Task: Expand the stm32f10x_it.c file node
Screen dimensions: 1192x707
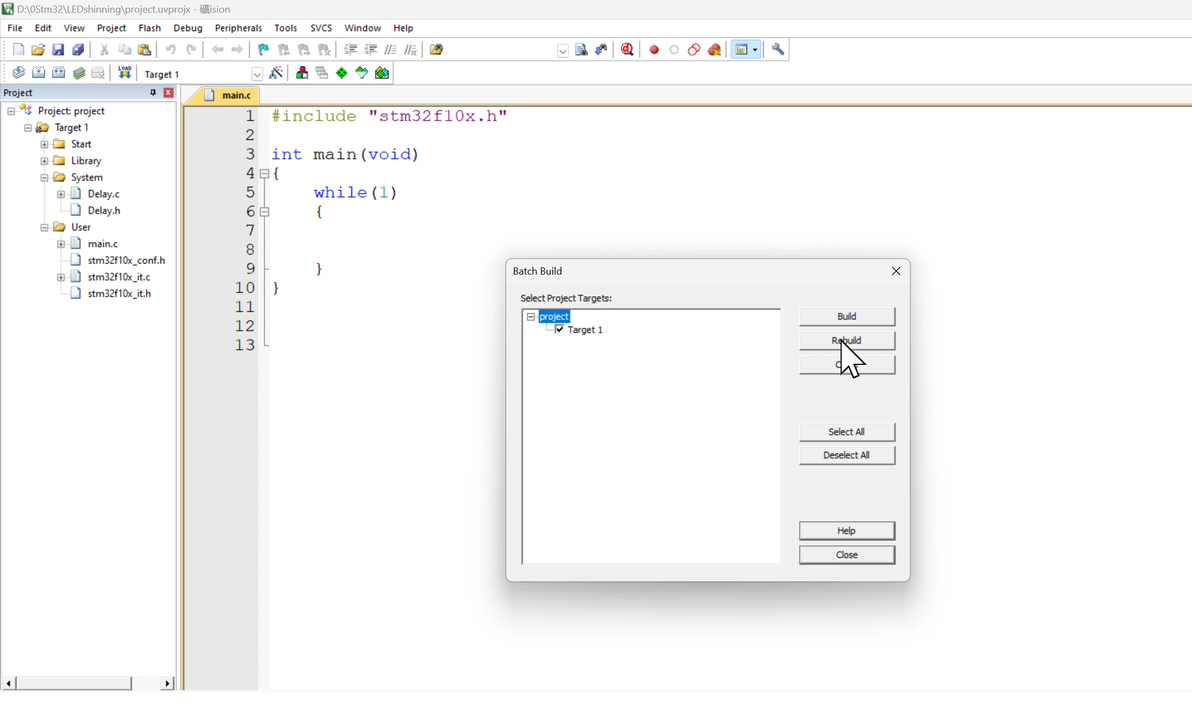Action: (x=61, y=277)
